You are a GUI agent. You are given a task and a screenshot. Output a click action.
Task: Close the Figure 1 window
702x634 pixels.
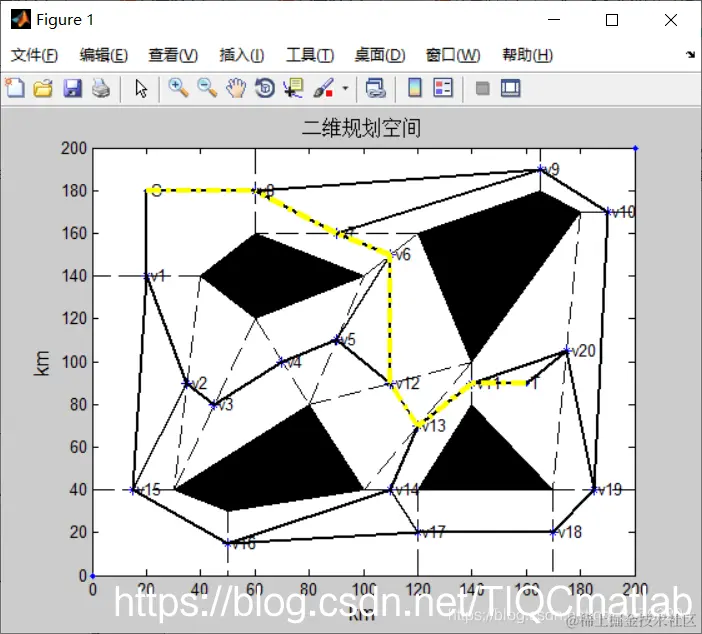pos(671,20)
